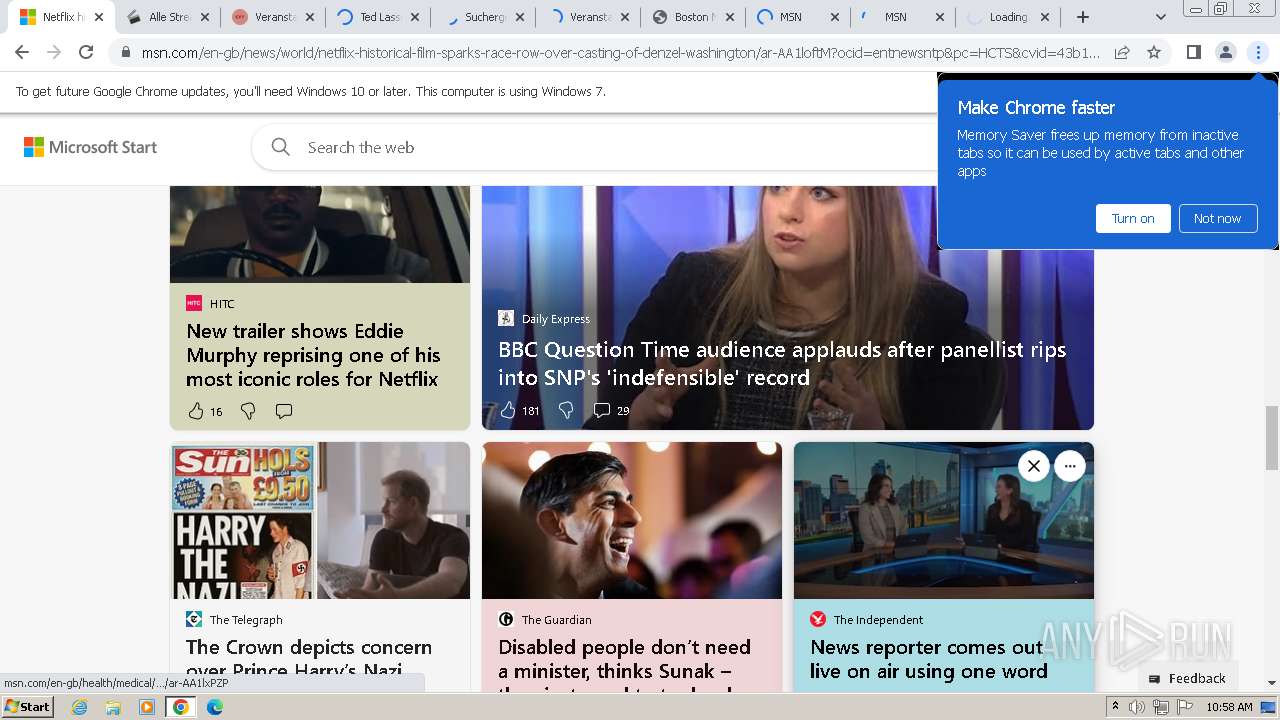Click the 10:58 AM clock

1229,707
